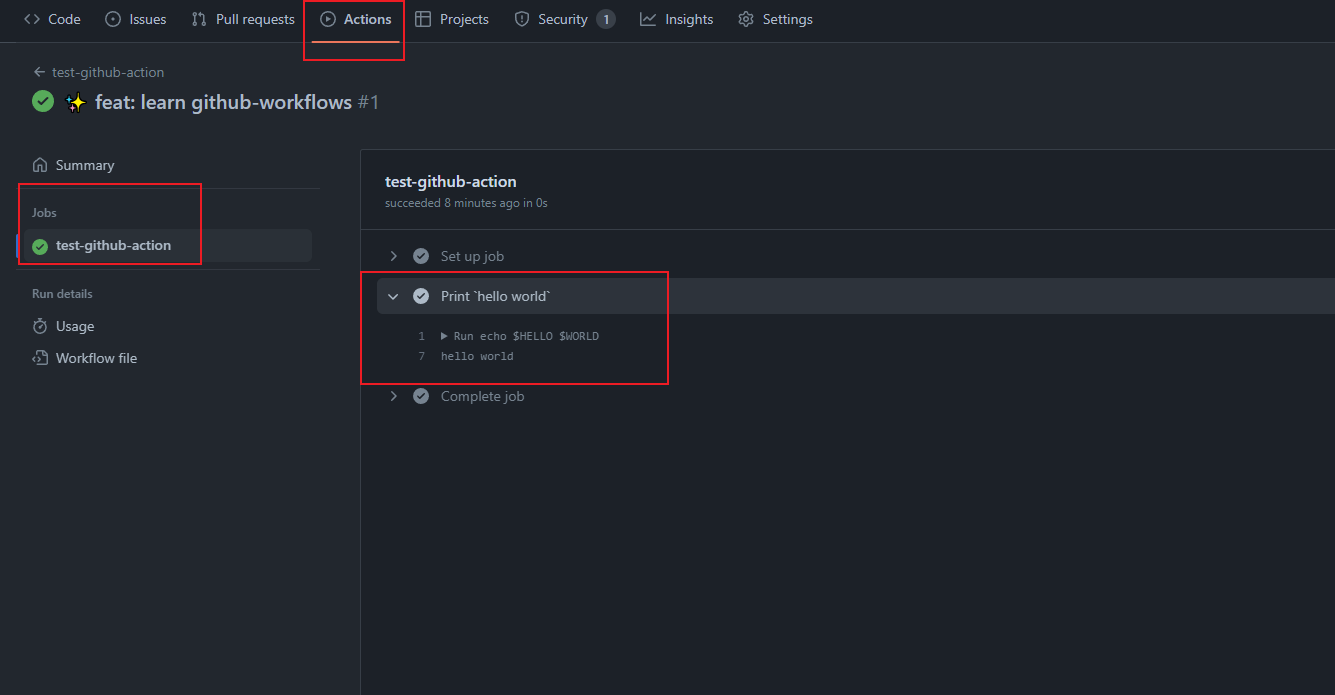Click the Code brackets icon
Image resolution: width=1335 pixels, height=695 pixels.
tap(32, 19)
